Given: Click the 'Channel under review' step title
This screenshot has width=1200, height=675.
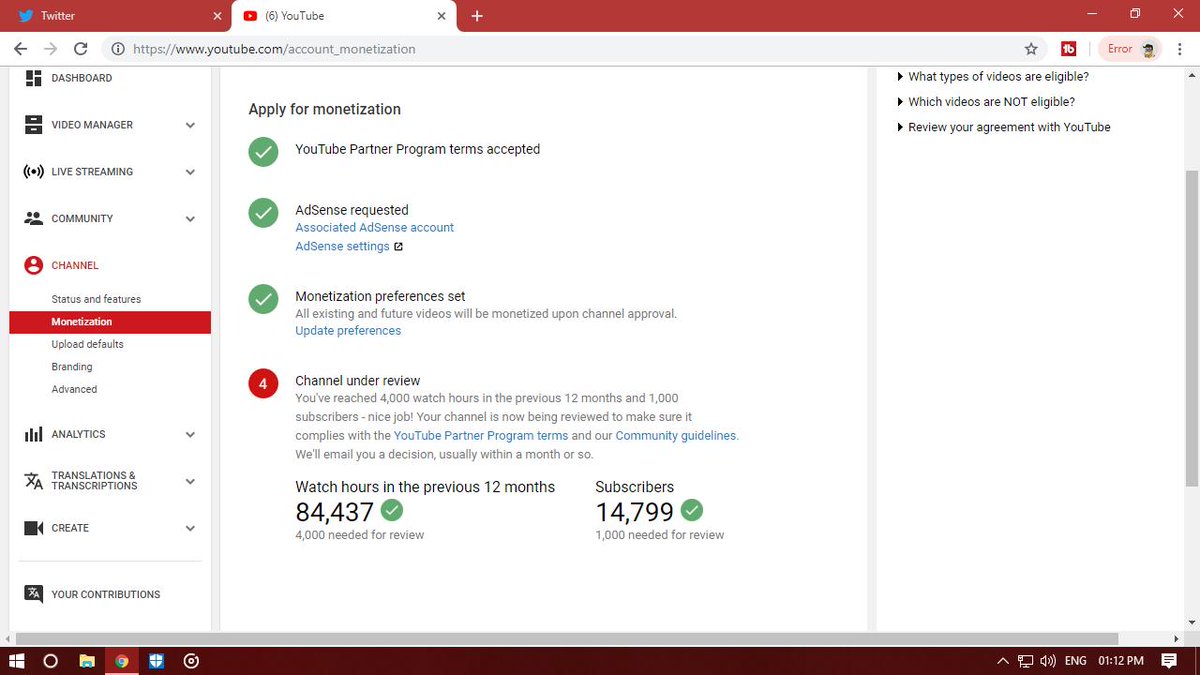Looking at the screenshot, I should pos(357,381).
